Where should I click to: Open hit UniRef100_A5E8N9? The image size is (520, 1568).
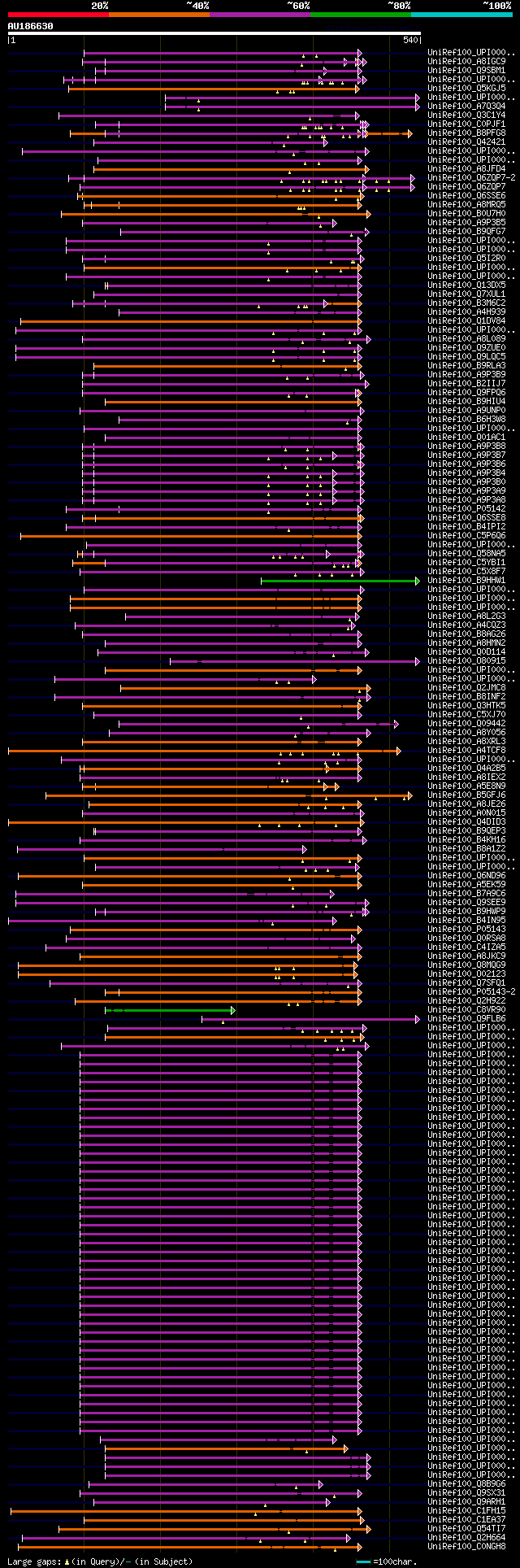click(466, 786)
